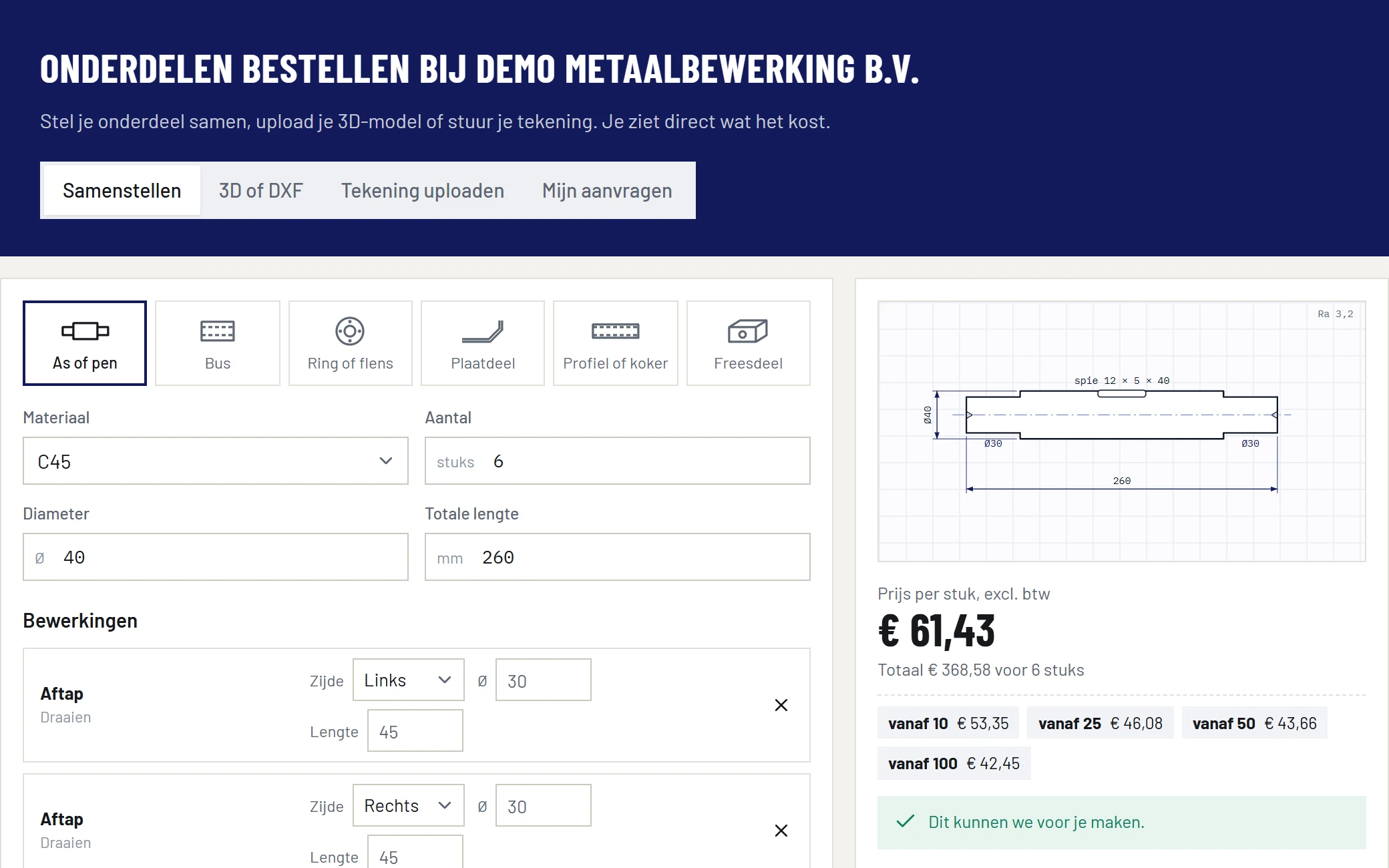Click the 'spie 12 × 5 × 40' drawing label
The height and width of the screenshot is (868, 1389).
1122,381
